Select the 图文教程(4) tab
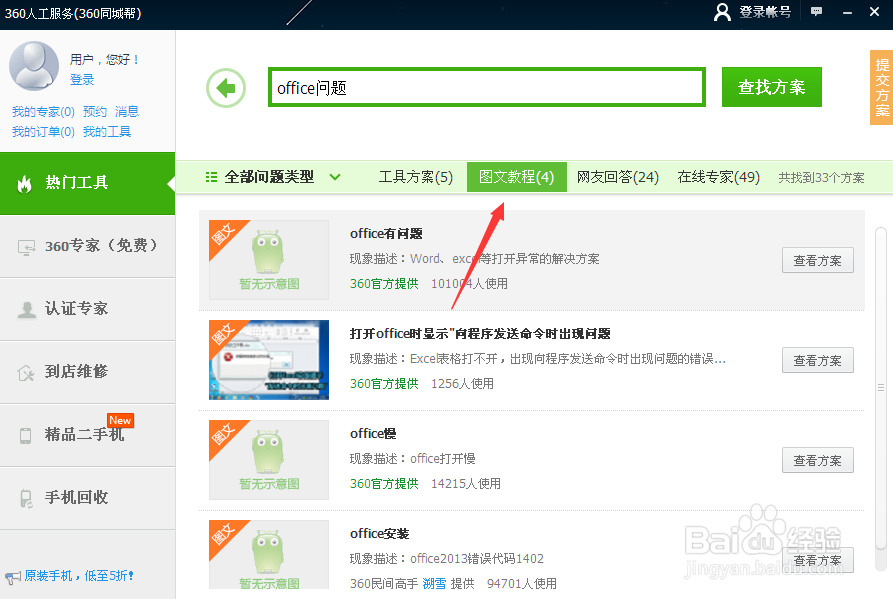This screenshot has height=599, width=893. 517,177
